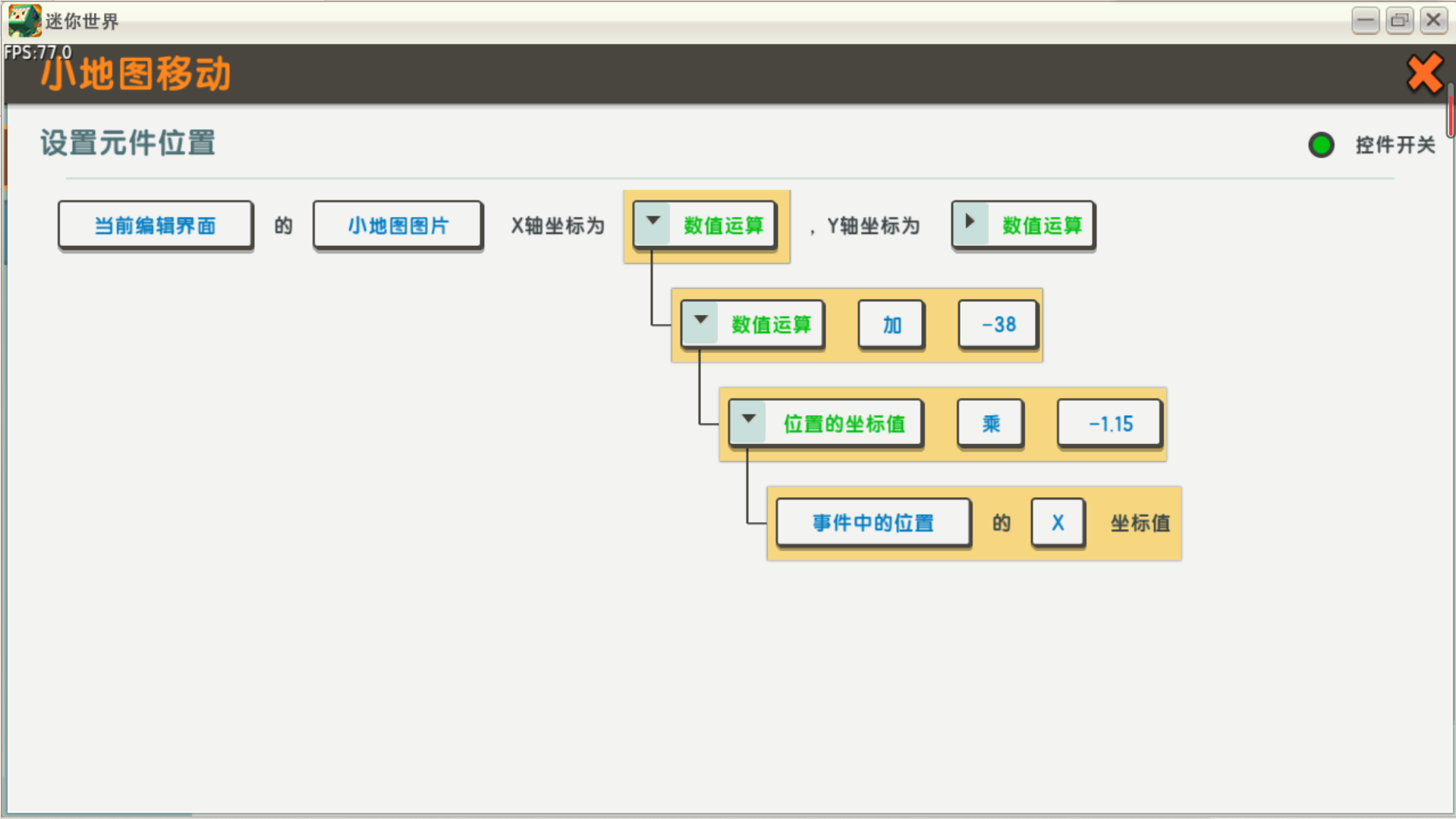Collapse the X轴坐标 数值运算 dropdown arrow
This screenshot has width=1456, height=819.
(x=653, y=222)
